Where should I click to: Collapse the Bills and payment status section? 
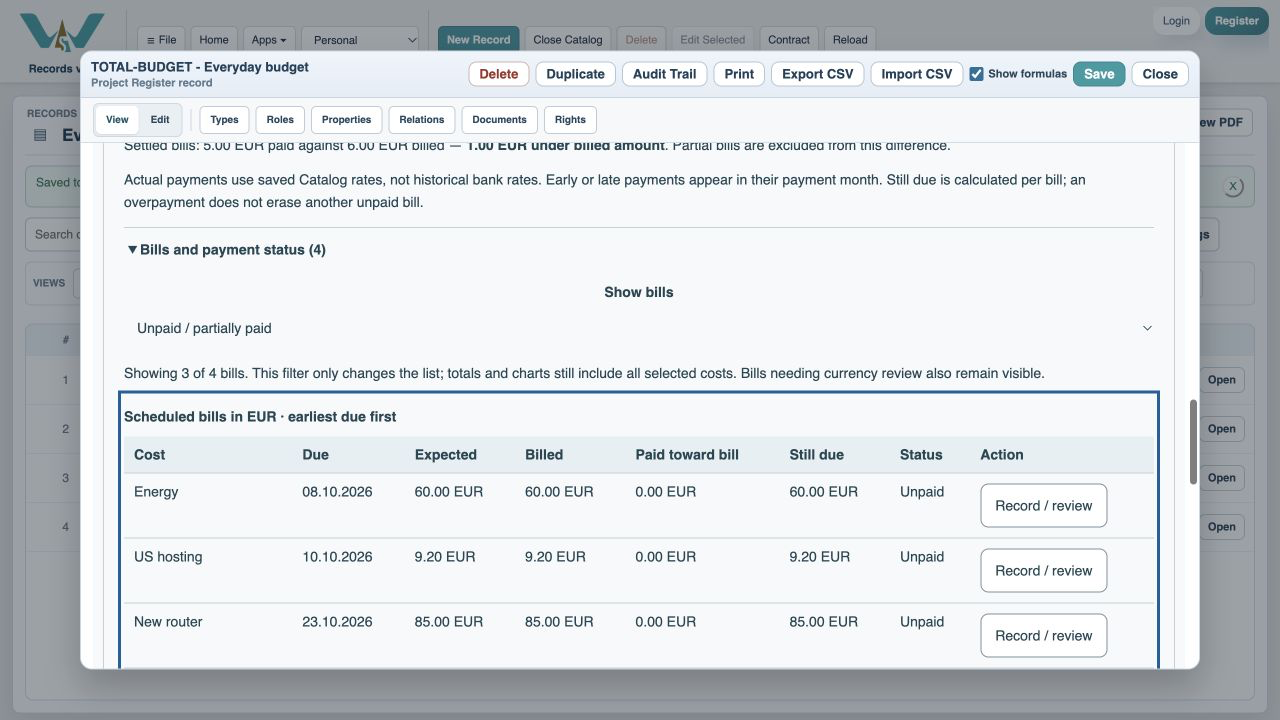coord(226,250)
